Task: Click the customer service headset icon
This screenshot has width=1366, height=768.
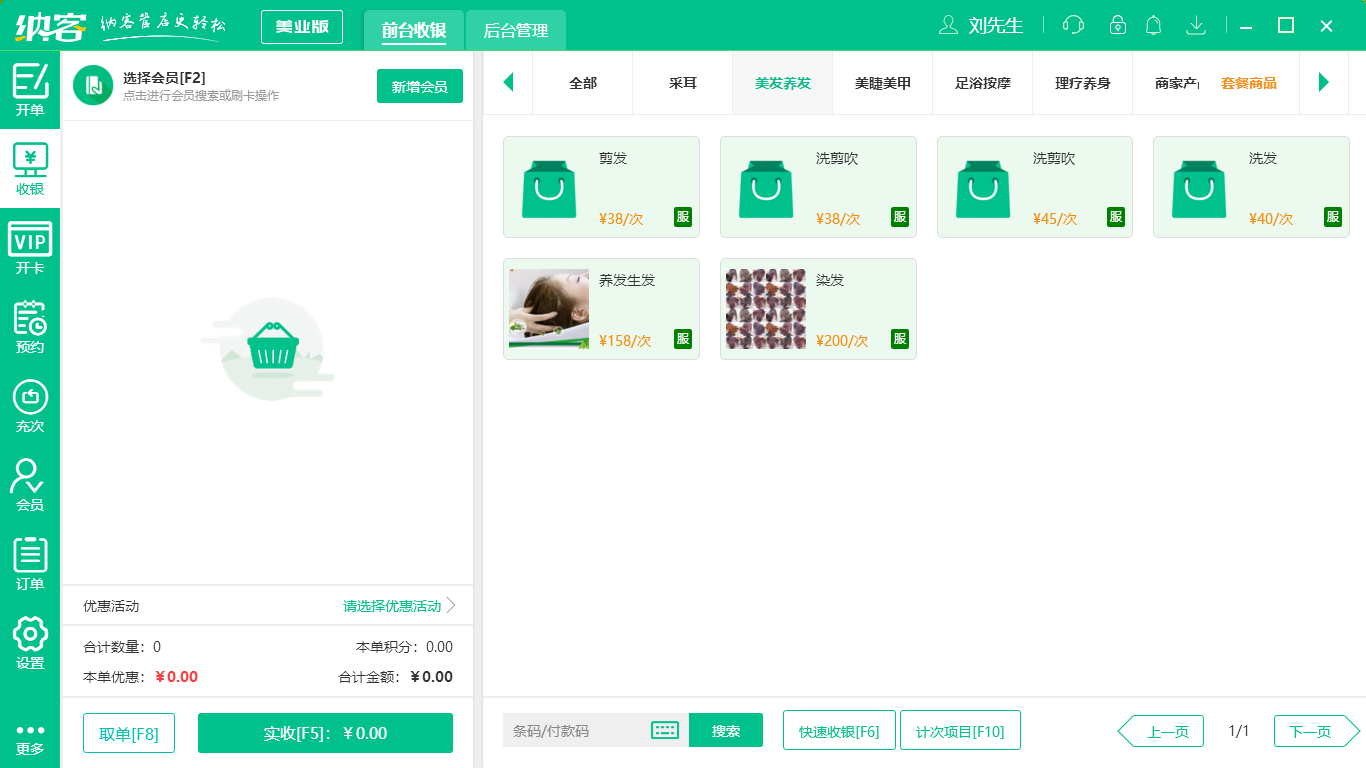Action: pos(1073,25)
